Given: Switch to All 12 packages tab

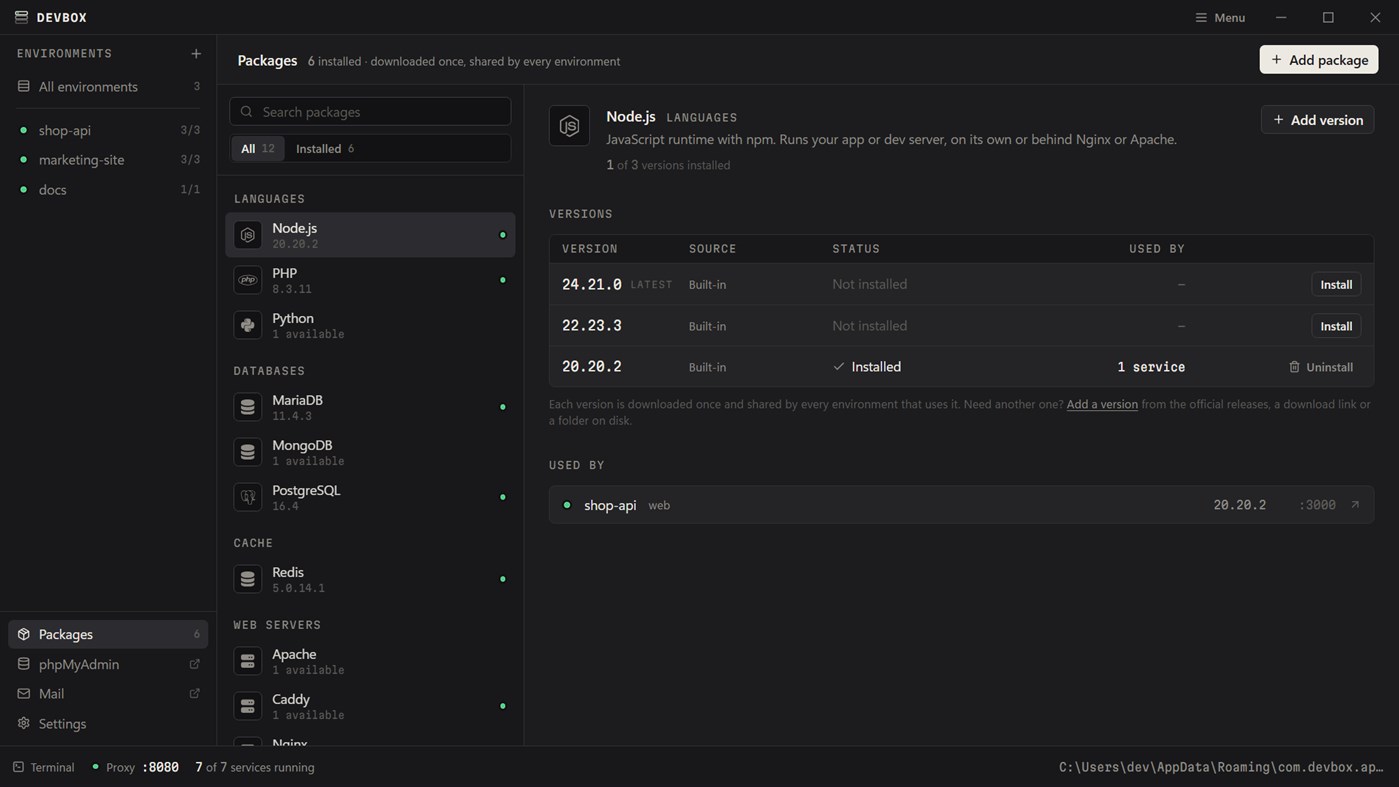Looking at the screenshot, I should (258, 148).
